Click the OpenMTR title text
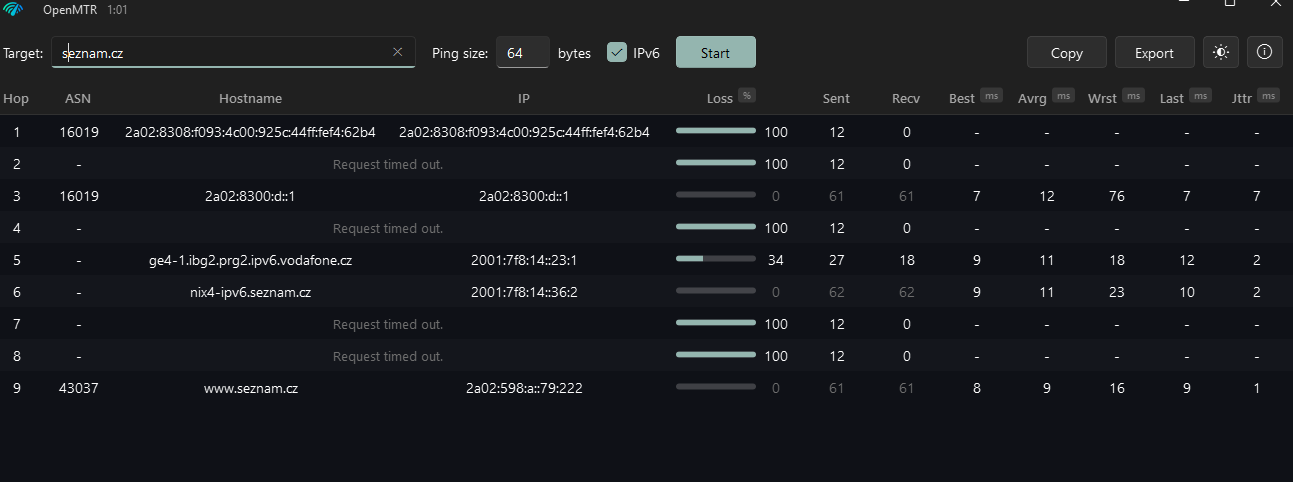This screenshot has height=482, width=1293. click(69, 9)
